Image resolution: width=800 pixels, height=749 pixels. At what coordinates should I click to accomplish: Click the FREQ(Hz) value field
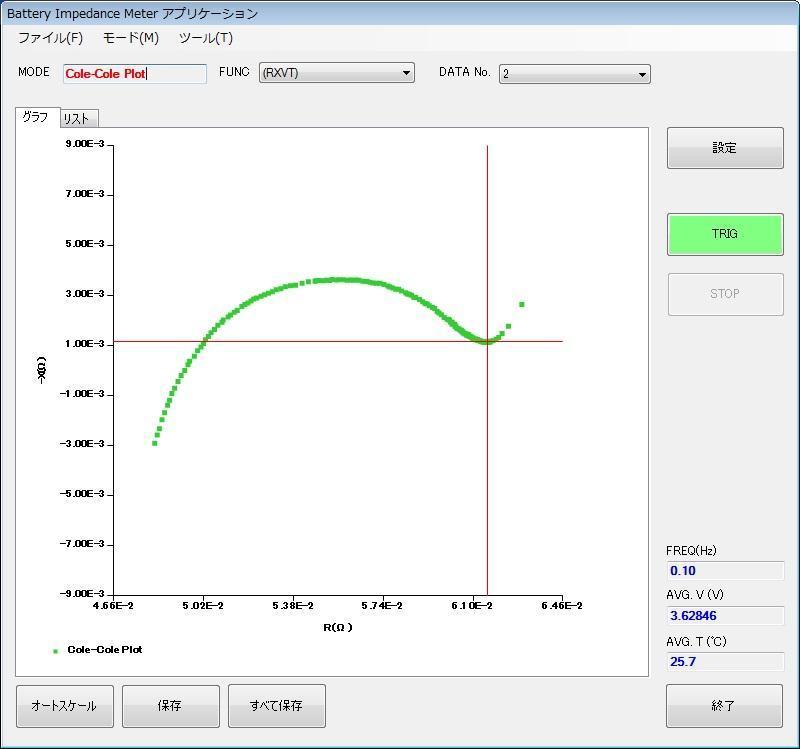[x=725, y=570]
